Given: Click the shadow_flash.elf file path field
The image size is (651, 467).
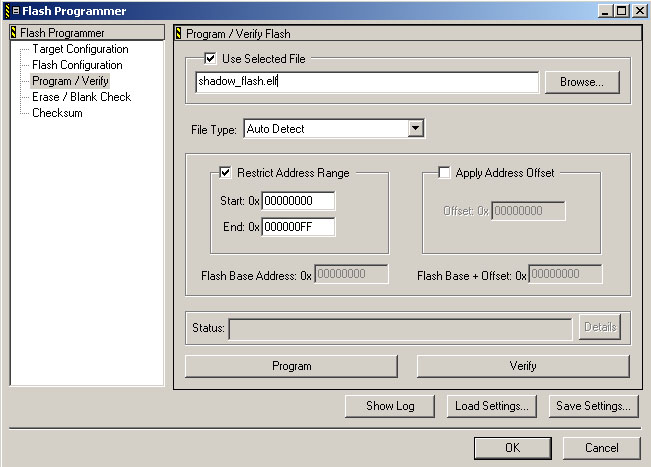Looking at the screenshot, I should (x=367, y=82).
